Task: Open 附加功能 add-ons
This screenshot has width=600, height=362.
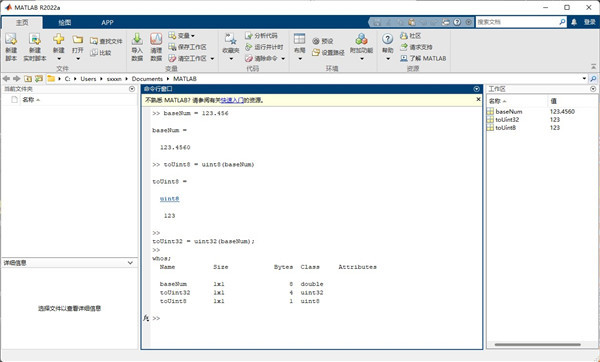Action: tap(361, 42)
